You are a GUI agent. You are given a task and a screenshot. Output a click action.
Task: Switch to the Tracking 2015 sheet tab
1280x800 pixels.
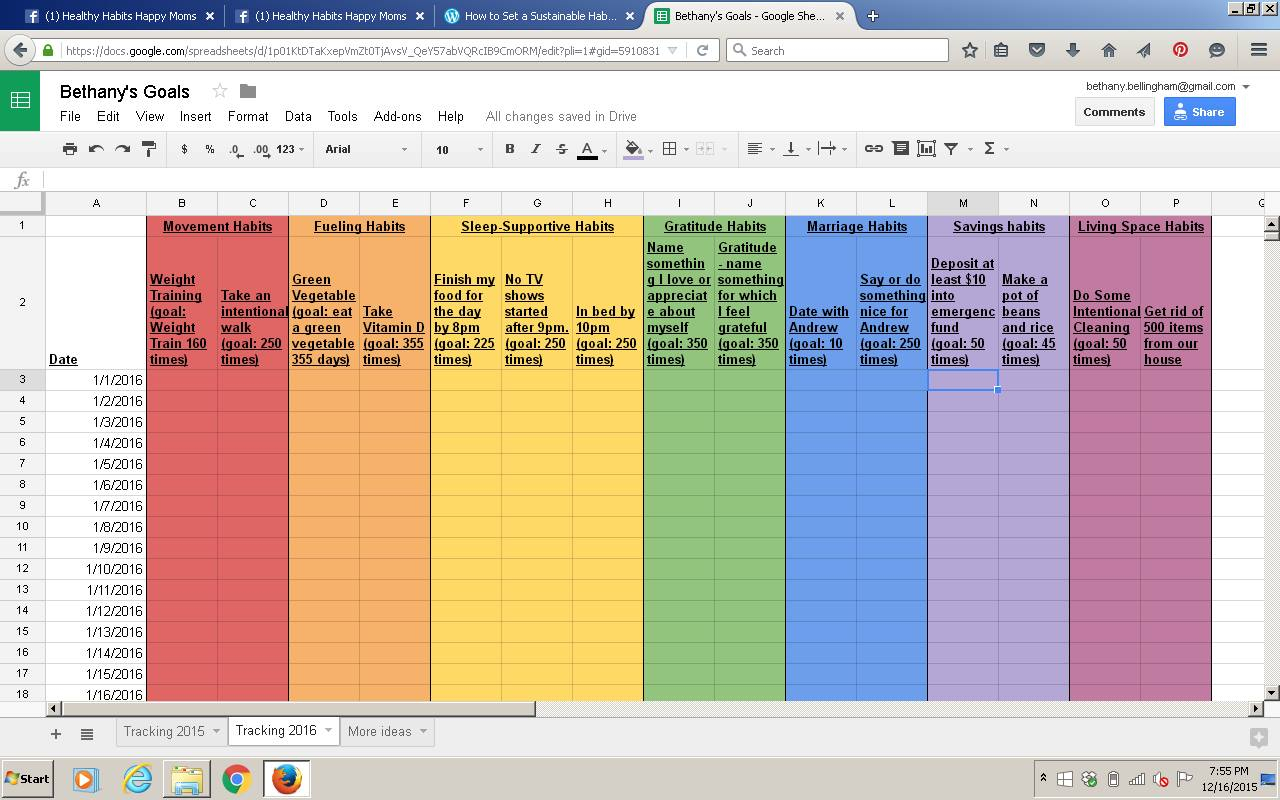click(163, 731)
